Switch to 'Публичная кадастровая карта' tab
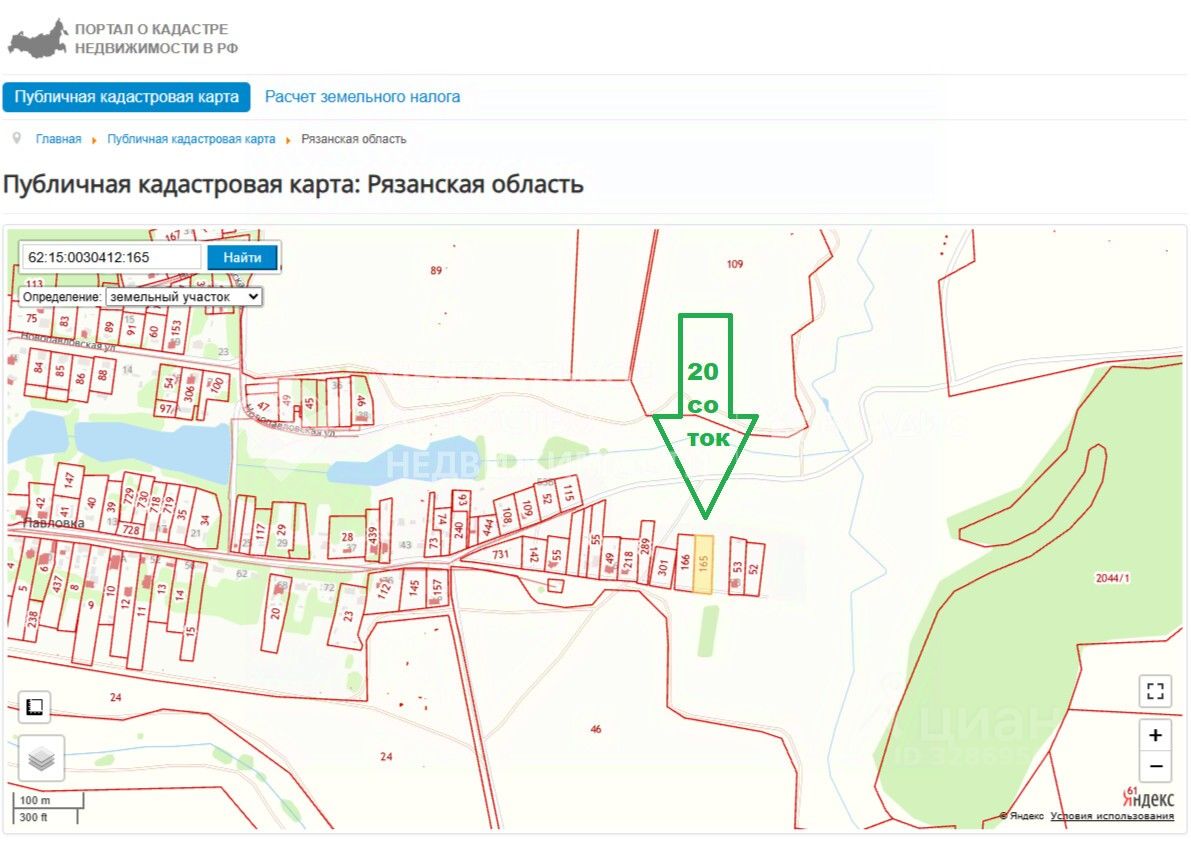Viewport: 1191px width, 846px height. pyautogui.click(x=126, y=97)
